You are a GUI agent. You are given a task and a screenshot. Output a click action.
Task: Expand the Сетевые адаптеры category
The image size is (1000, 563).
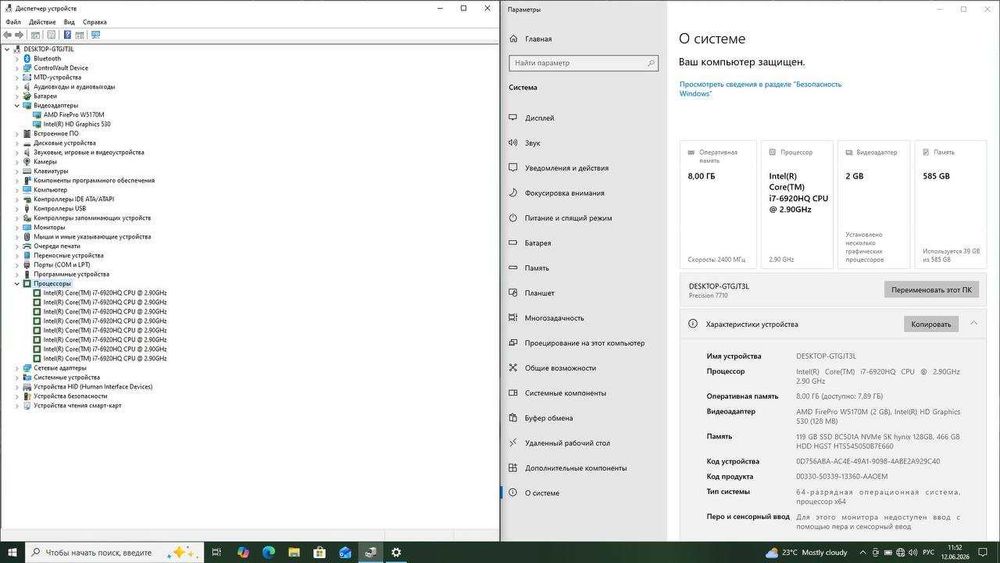[x=17, y=368]
